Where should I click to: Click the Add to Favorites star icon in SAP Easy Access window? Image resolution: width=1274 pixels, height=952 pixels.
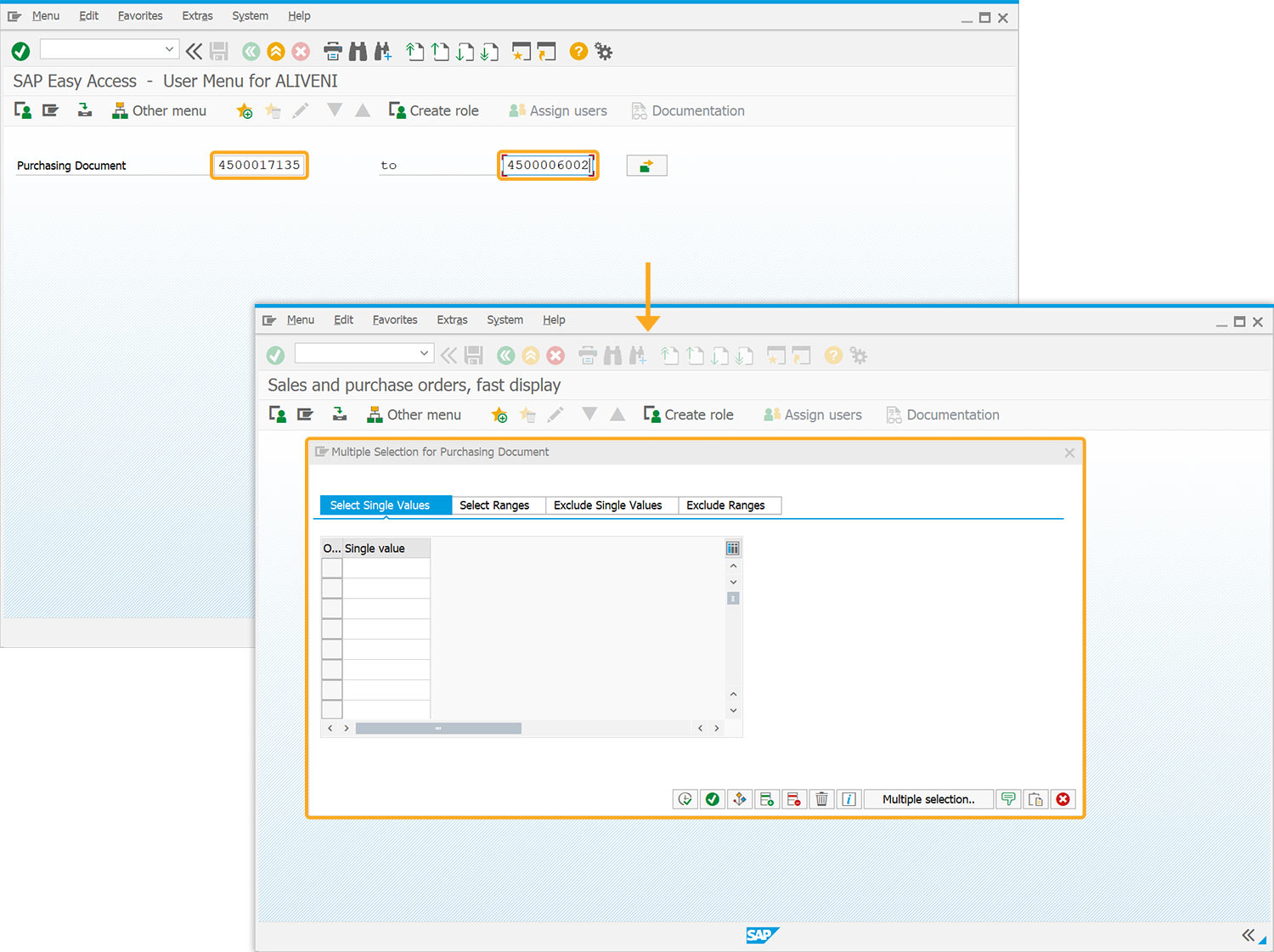[x=245, y=111]
